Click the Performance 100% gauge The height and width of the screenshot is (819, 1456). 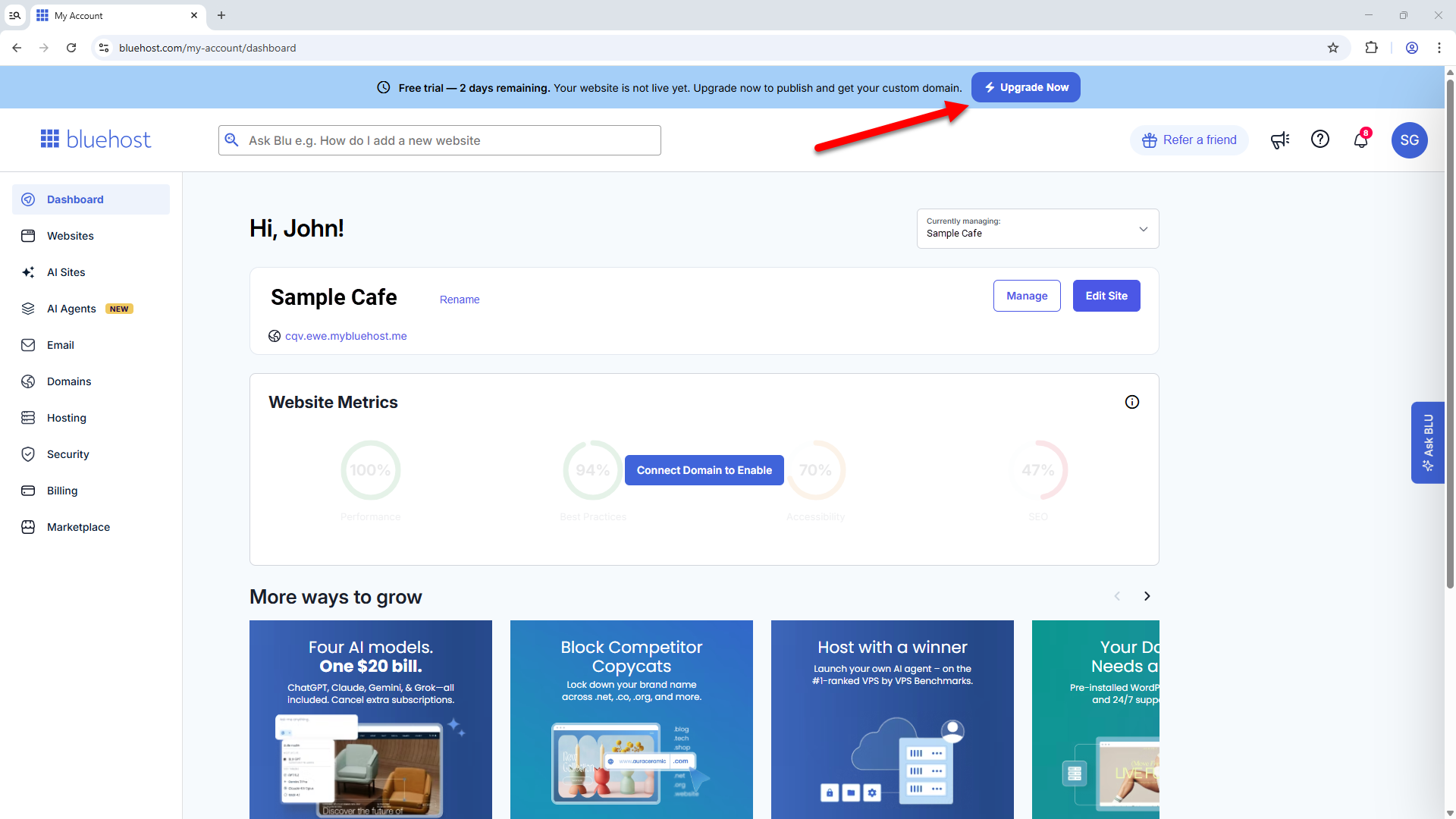tap(370, 470)
